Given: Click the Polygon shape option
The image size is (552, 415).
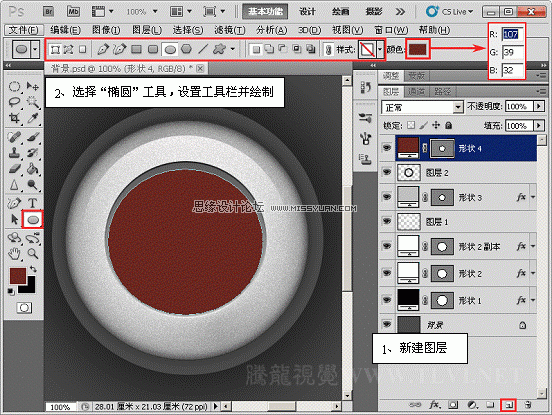Looking at the screenshot, I should (186, 49).
